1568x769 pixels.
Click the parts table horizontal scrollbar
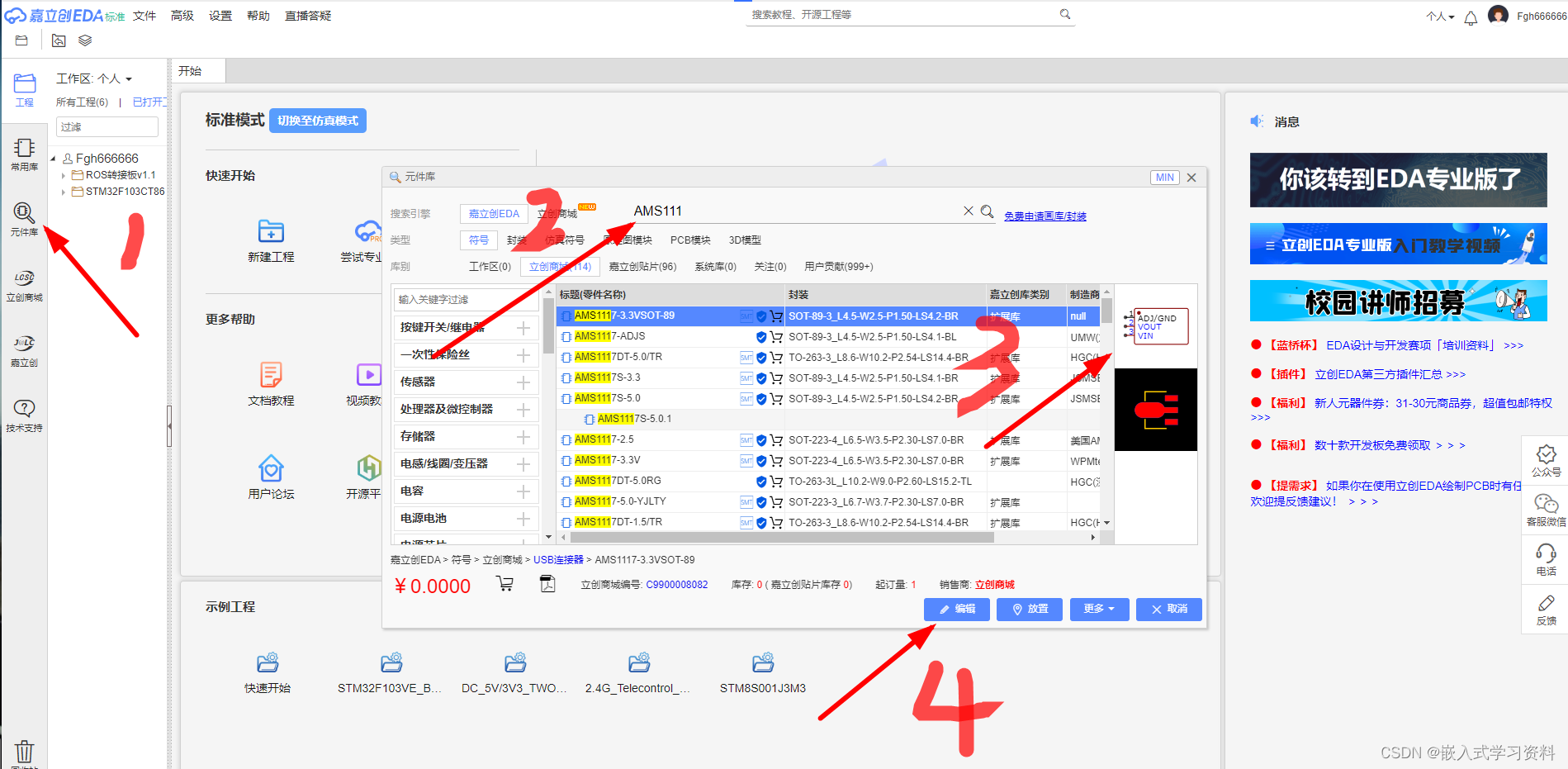780,537
